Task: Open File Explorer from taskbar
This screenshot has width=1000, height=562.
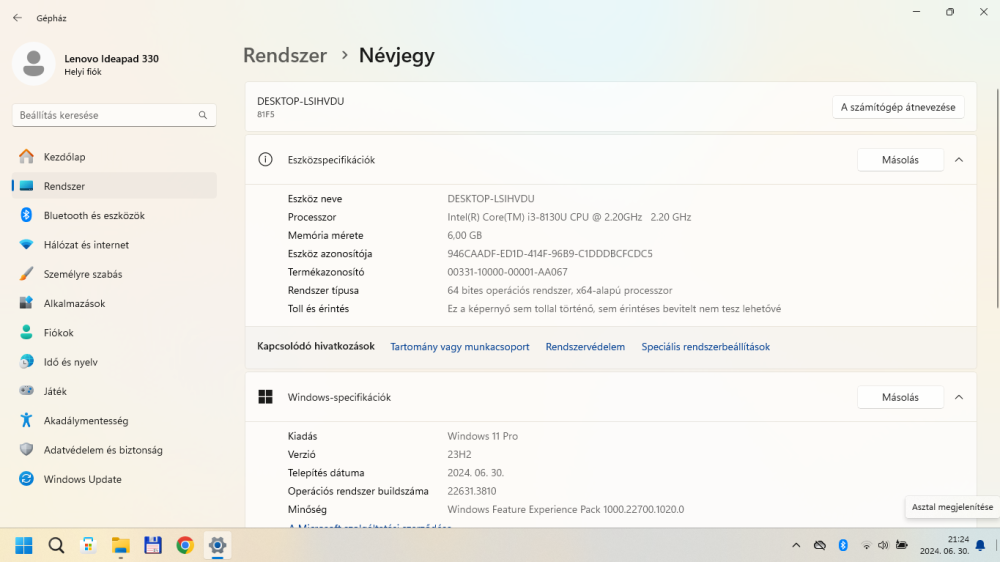Action: click(120, 545)
